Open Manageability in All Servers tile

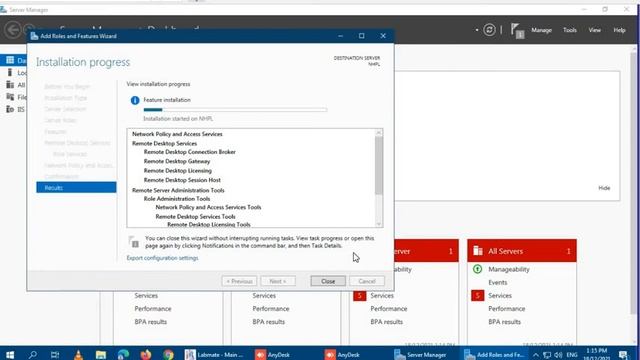coord(509,269)
